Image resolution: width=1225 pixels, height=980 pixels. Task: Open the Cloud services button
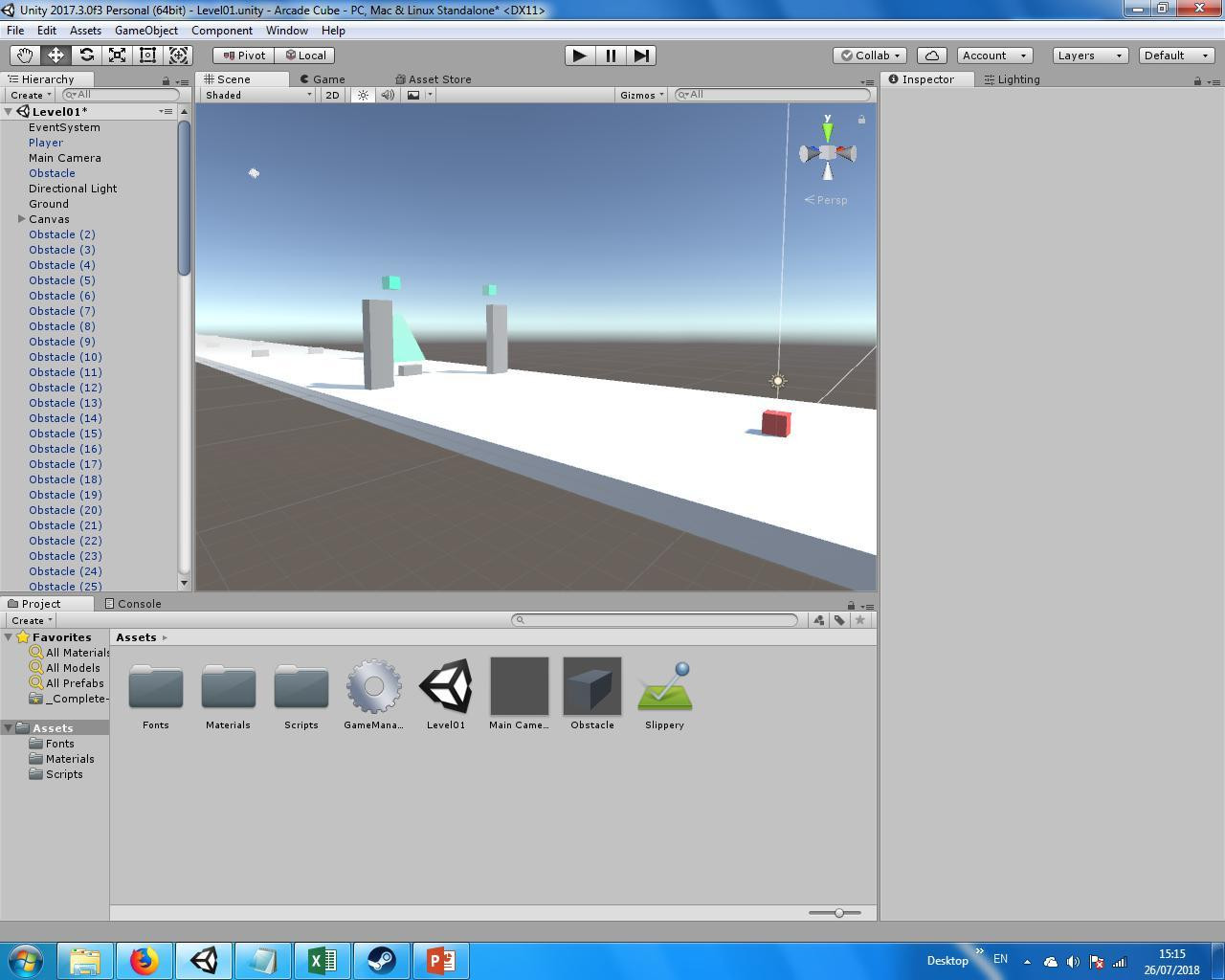[932, 56]
